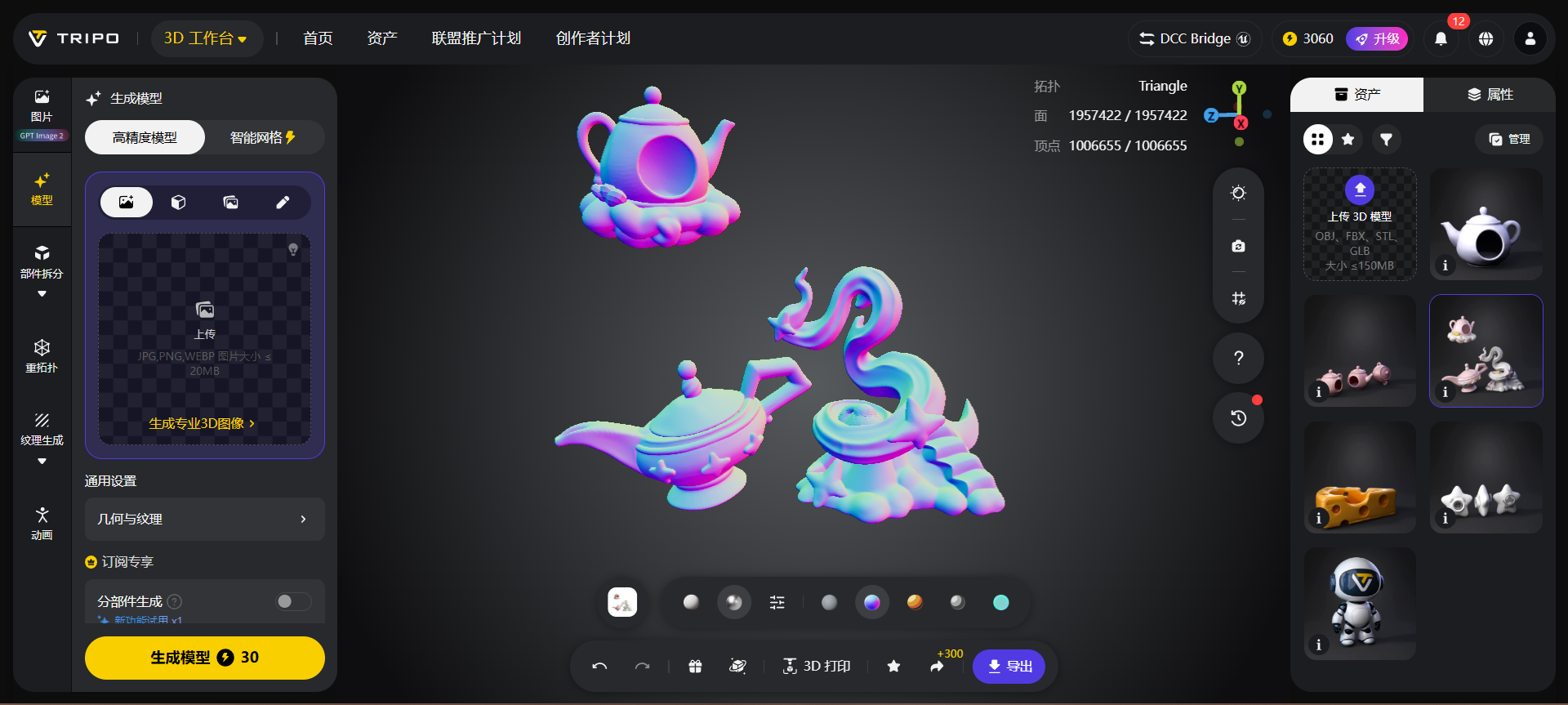Show all assets grid view button
Viewport: 1568px width, 705px height.
click(x=1317, y=140)
